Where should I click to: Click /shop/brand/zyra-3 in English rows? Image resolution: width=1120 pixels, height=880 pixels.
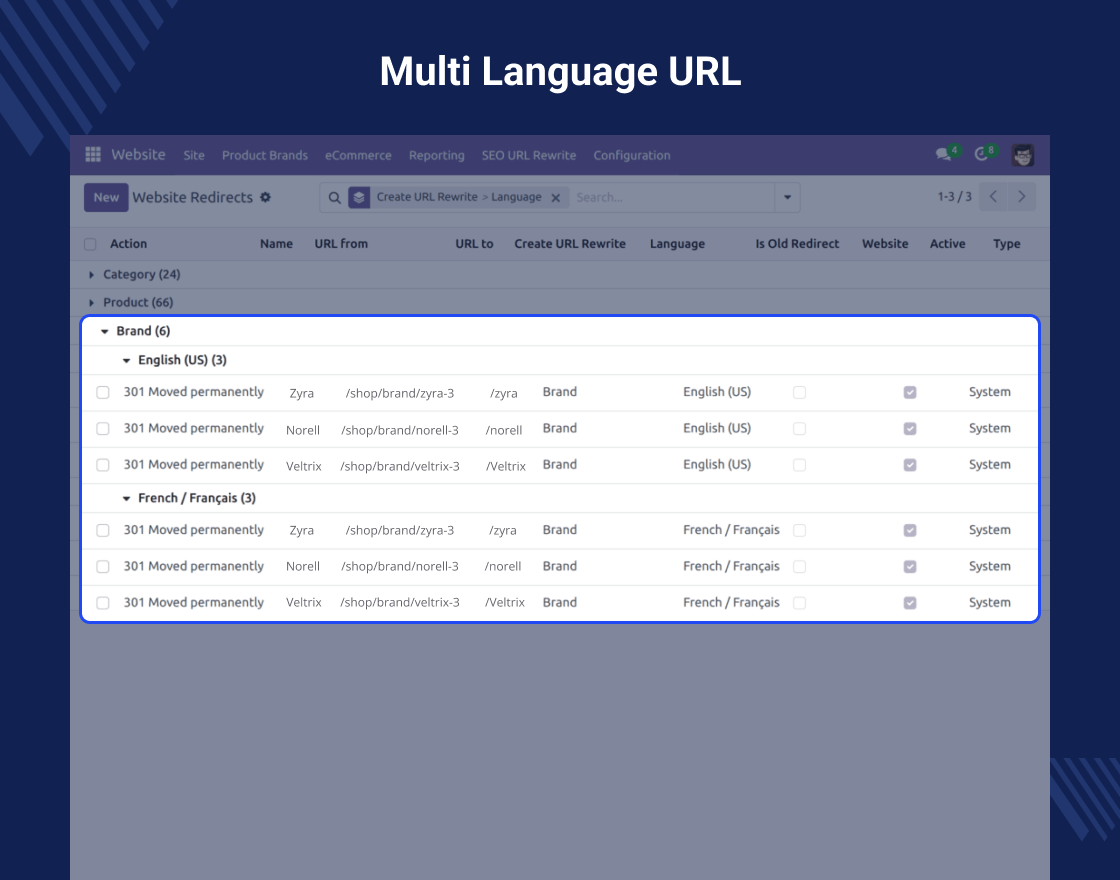(400, 393)
